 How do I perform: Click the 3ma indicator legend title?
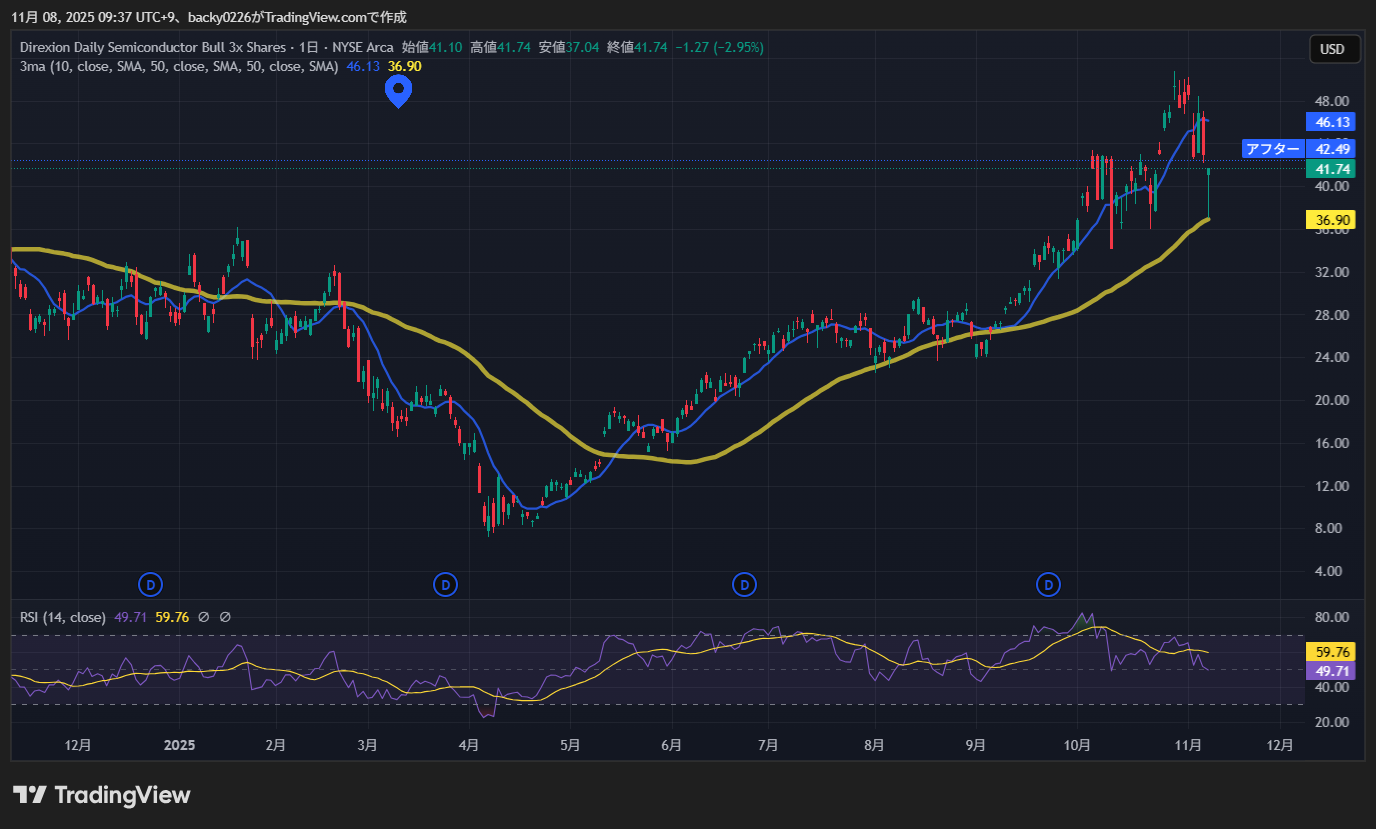(x=180, y=66)
